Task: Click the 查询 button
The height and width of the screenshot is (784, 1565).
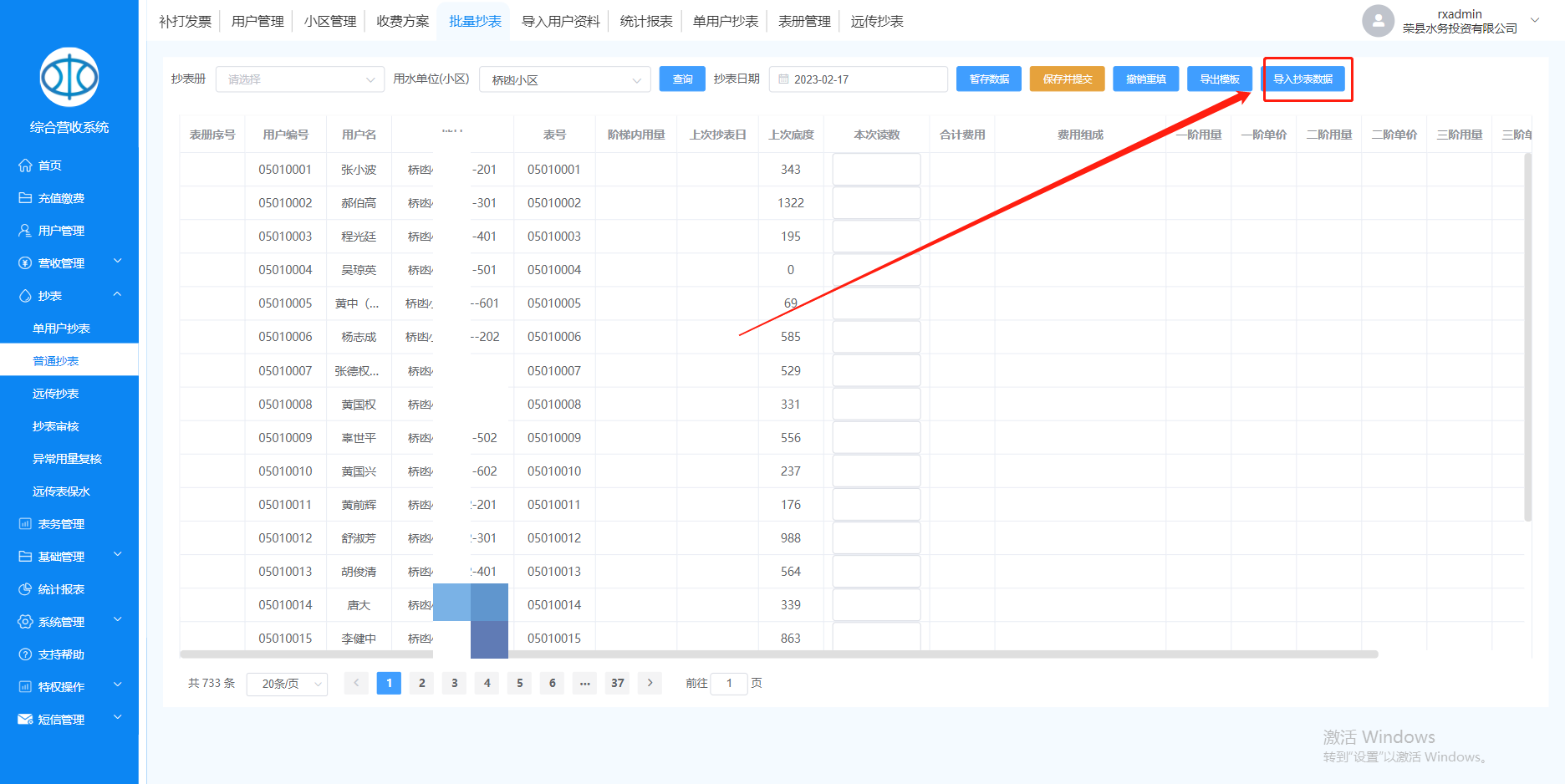Action: pyautogui.click(x=682, y=79)
